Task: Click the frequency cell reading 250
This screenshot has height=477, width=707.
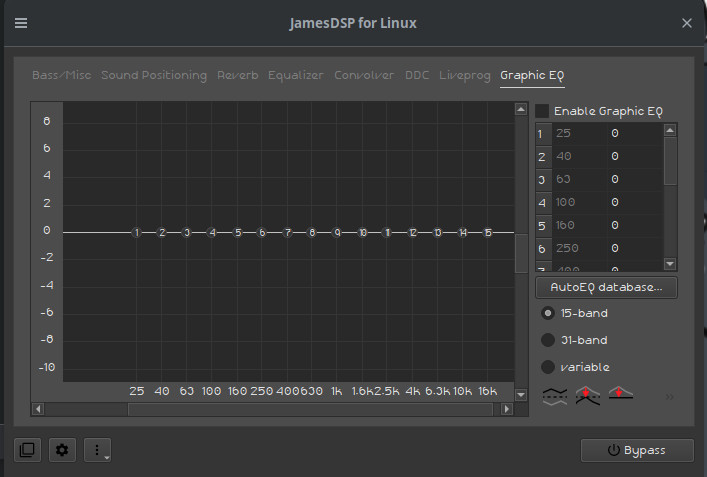Action: 579,248
